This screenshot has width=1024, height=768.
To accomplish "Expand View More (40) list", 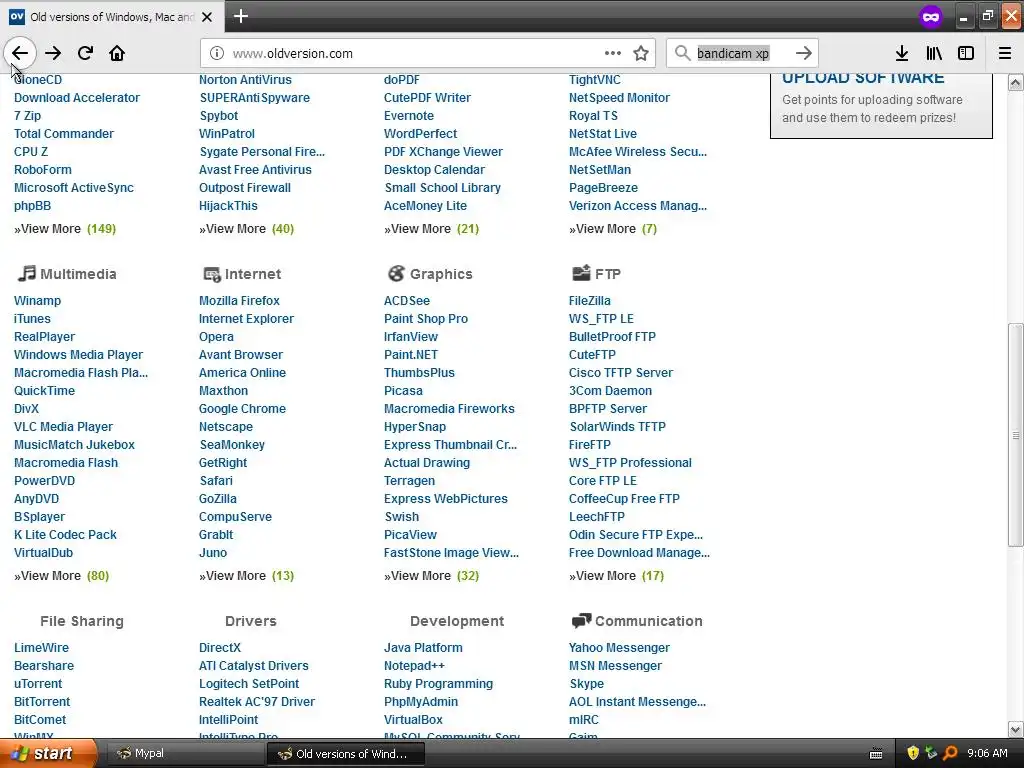I will (x=246, y=229).
